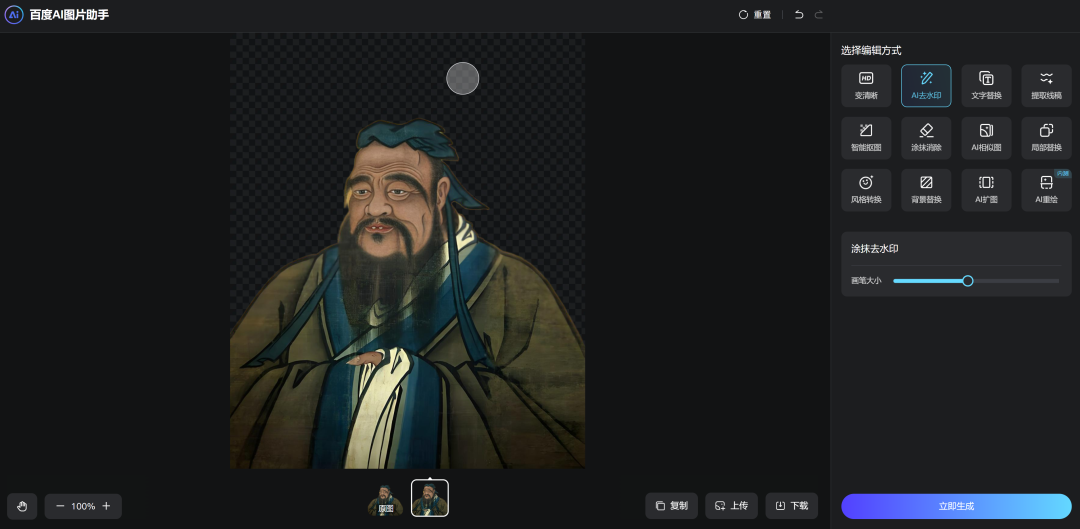The image size is (1080, 529).
Task: Select the AI去水印 watermark removal tool
Action: tap(926, 85)
